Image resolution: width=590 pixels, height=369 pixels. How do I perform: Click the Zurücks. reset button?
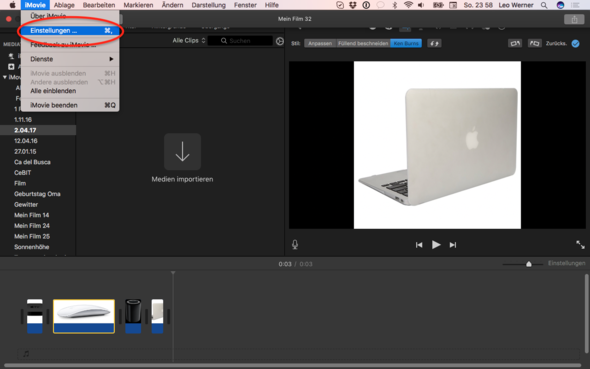click(556, 44)
